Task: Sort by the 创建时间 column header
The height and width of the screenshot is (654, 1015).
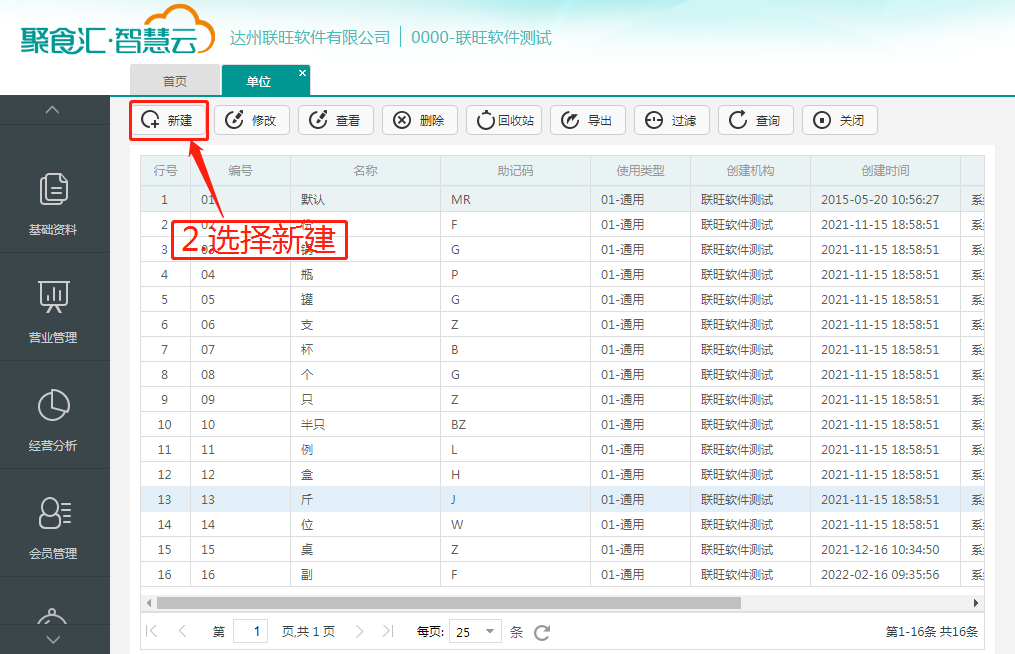Action: 885,171
